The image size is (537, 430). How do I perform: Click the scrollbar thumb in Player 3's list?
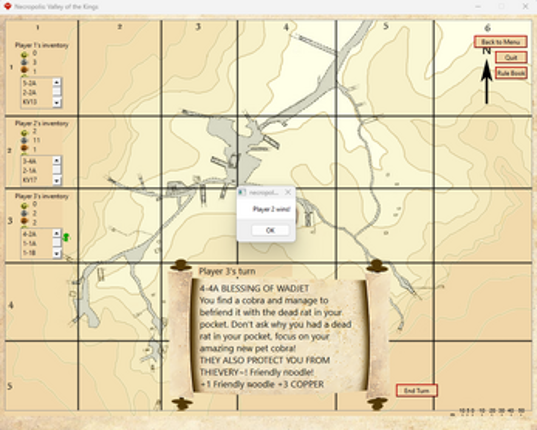click(57, 242)
